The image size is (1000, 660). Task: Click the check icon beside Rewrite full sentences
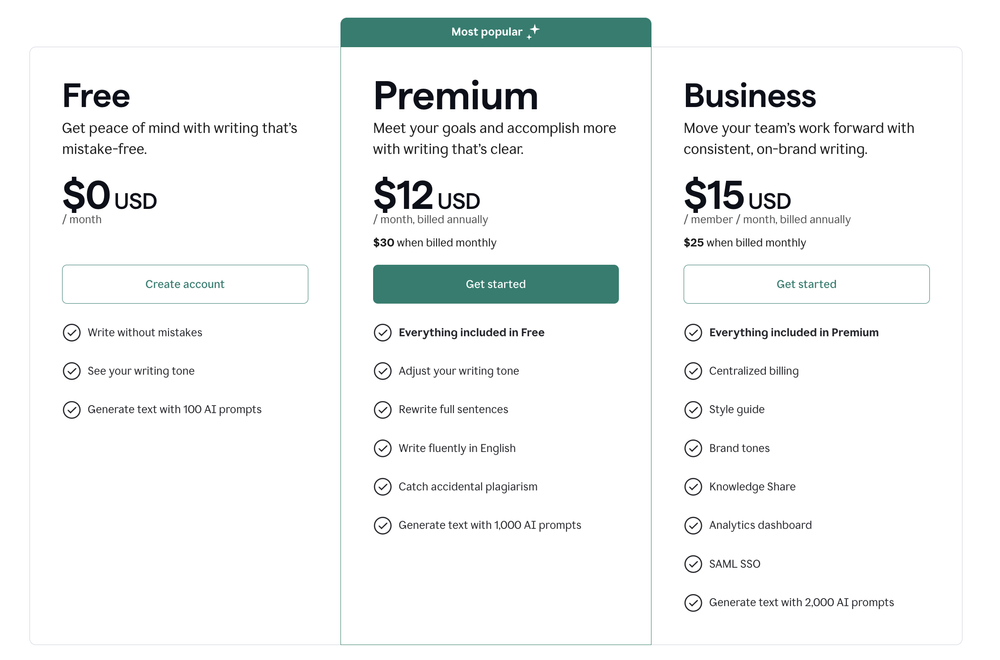click(382, 410)
